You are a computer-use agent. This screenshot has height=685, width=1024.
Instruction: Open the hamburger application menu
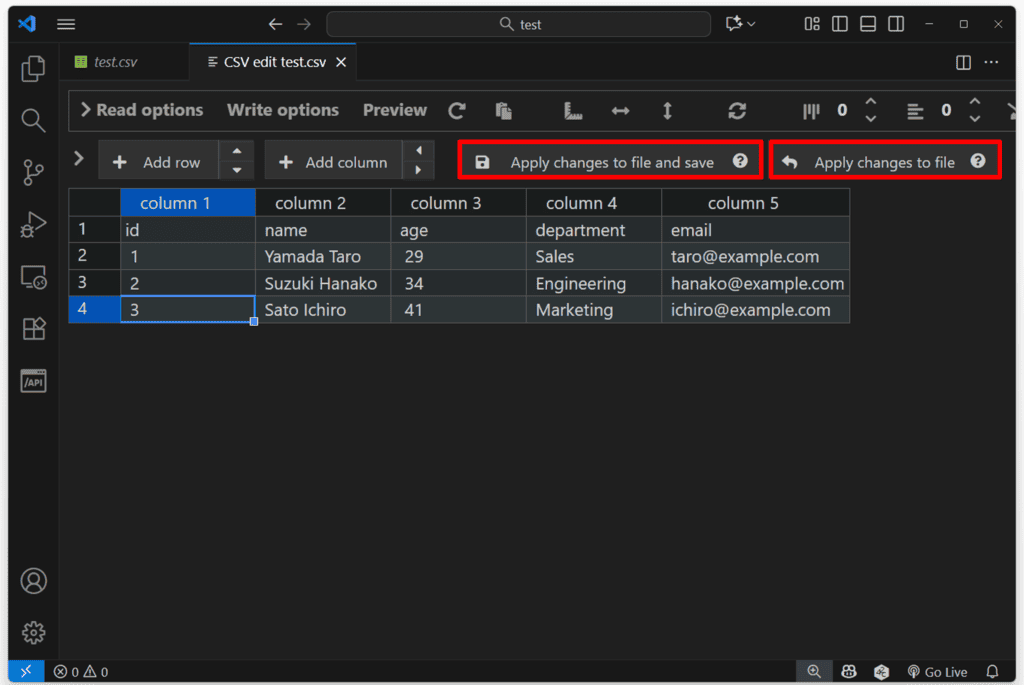pyautogui.click(x=66, y=24)
